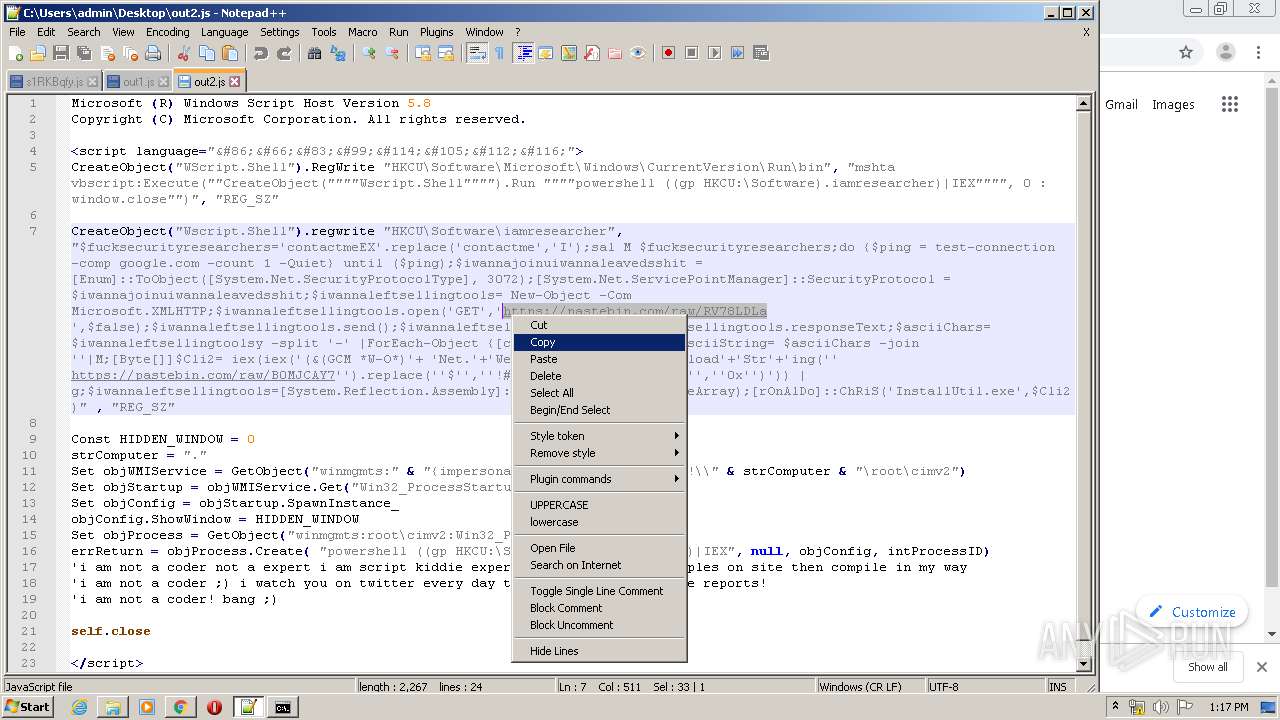Screen dimensions: 1280x720
Task: Click the Cut scissors toolbar icon
Action: pyautogui.click(x=183, y=53)
